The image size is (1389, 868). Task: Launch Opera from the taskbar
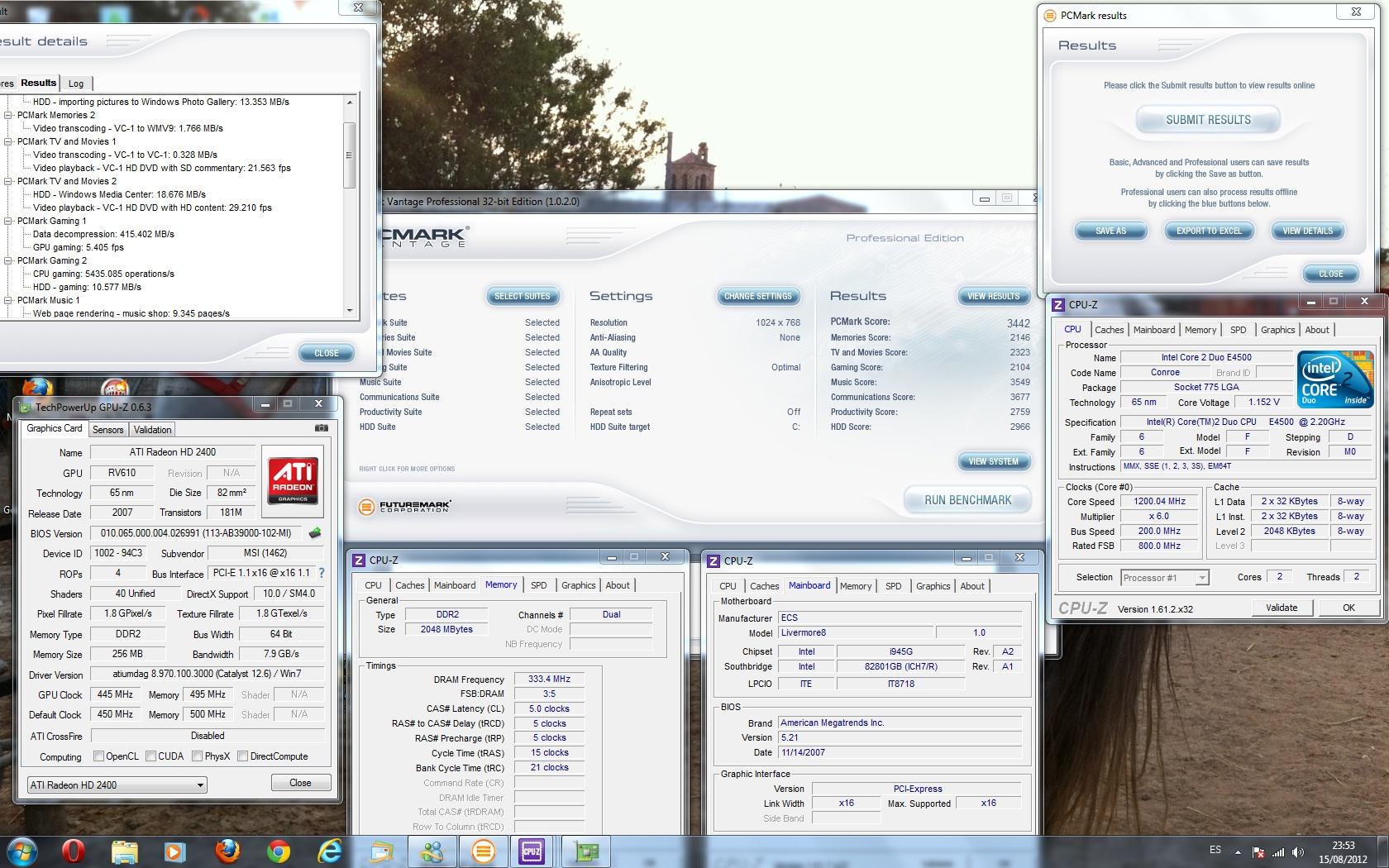[x=73, y=851]
